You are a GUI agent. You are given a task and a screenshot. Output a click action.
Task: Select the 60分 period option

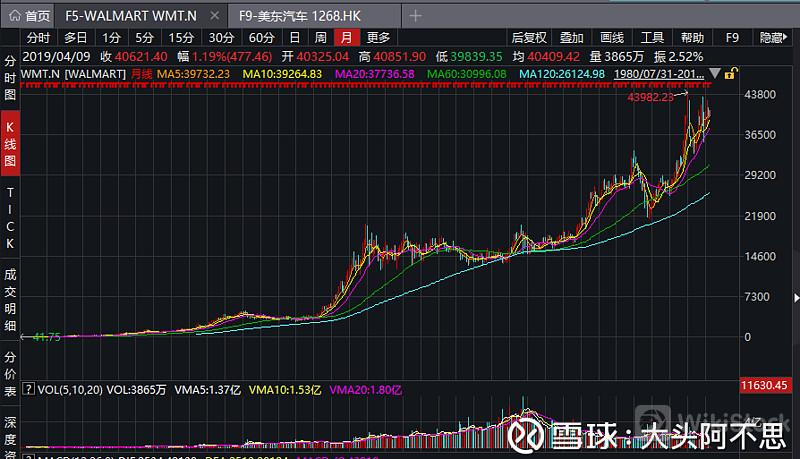point(261,38)
